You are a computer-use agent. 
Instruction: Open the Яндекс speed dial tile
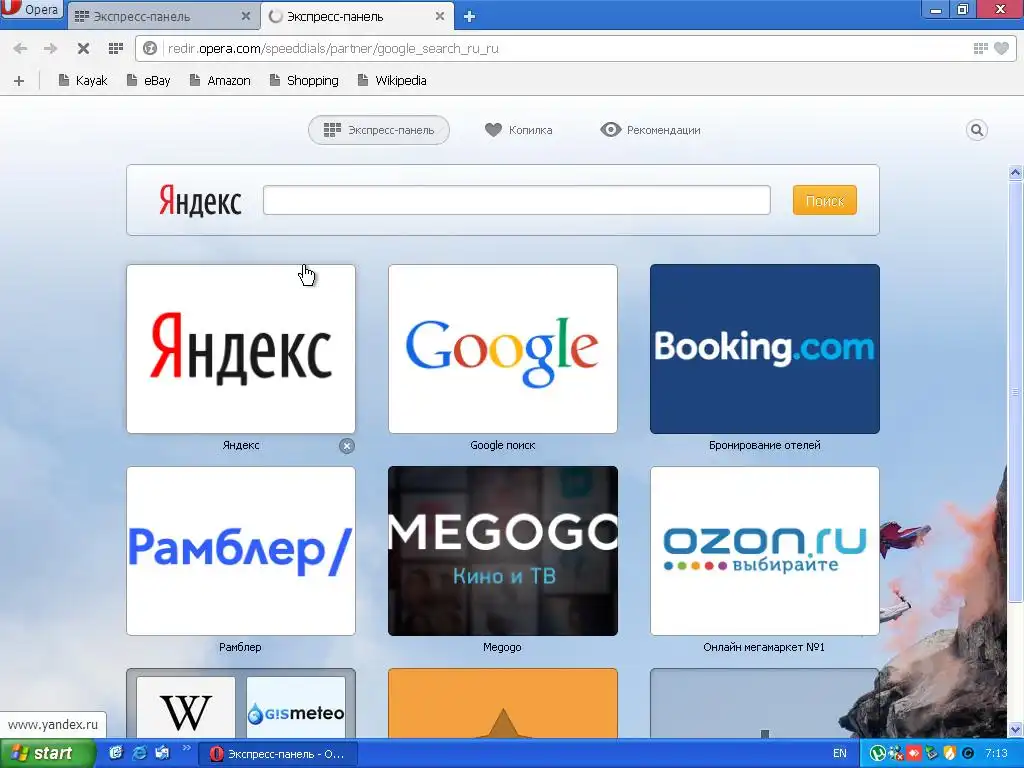[x=241, y=349]
